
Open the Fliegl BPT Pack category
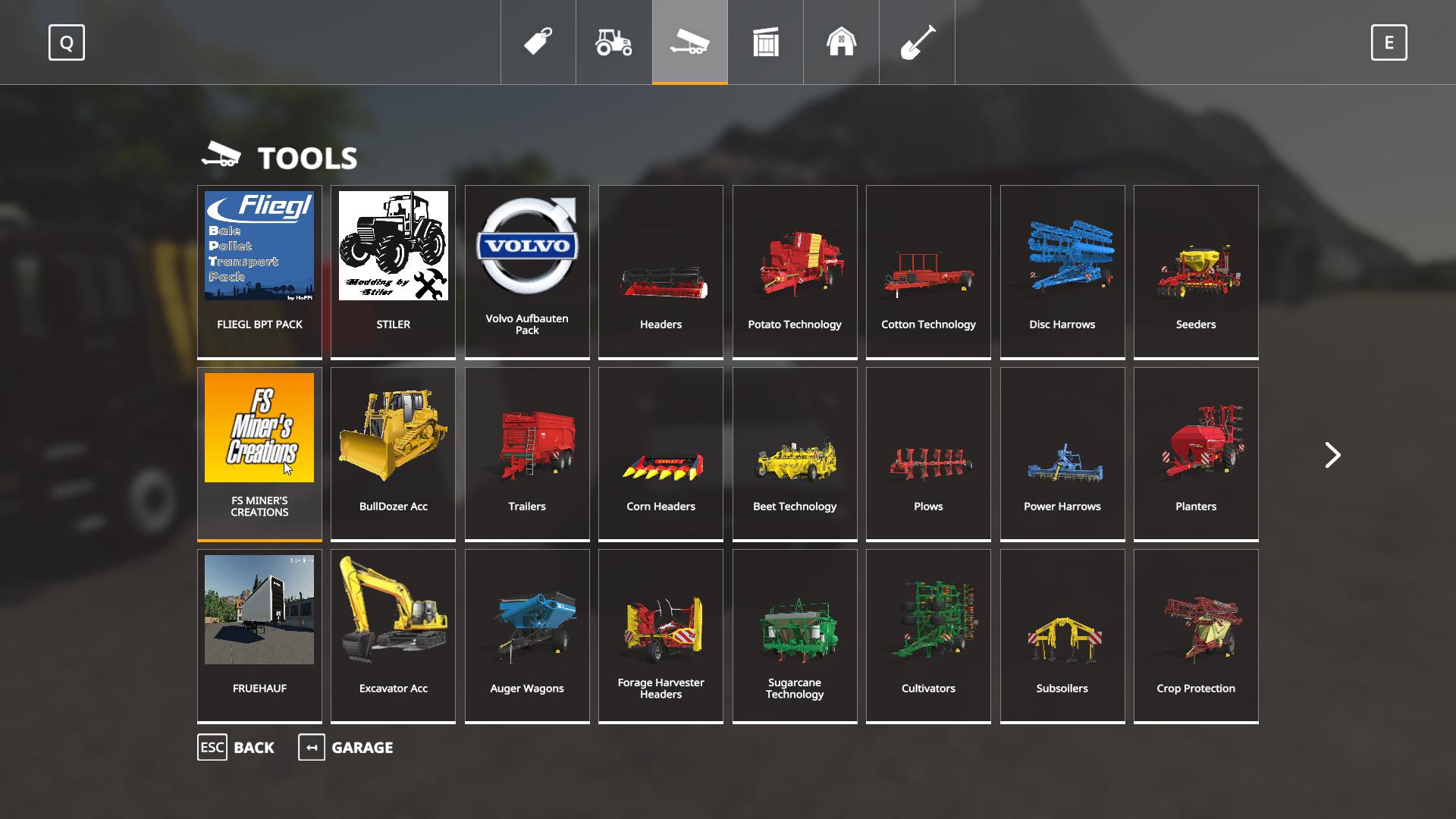[259, 271]
